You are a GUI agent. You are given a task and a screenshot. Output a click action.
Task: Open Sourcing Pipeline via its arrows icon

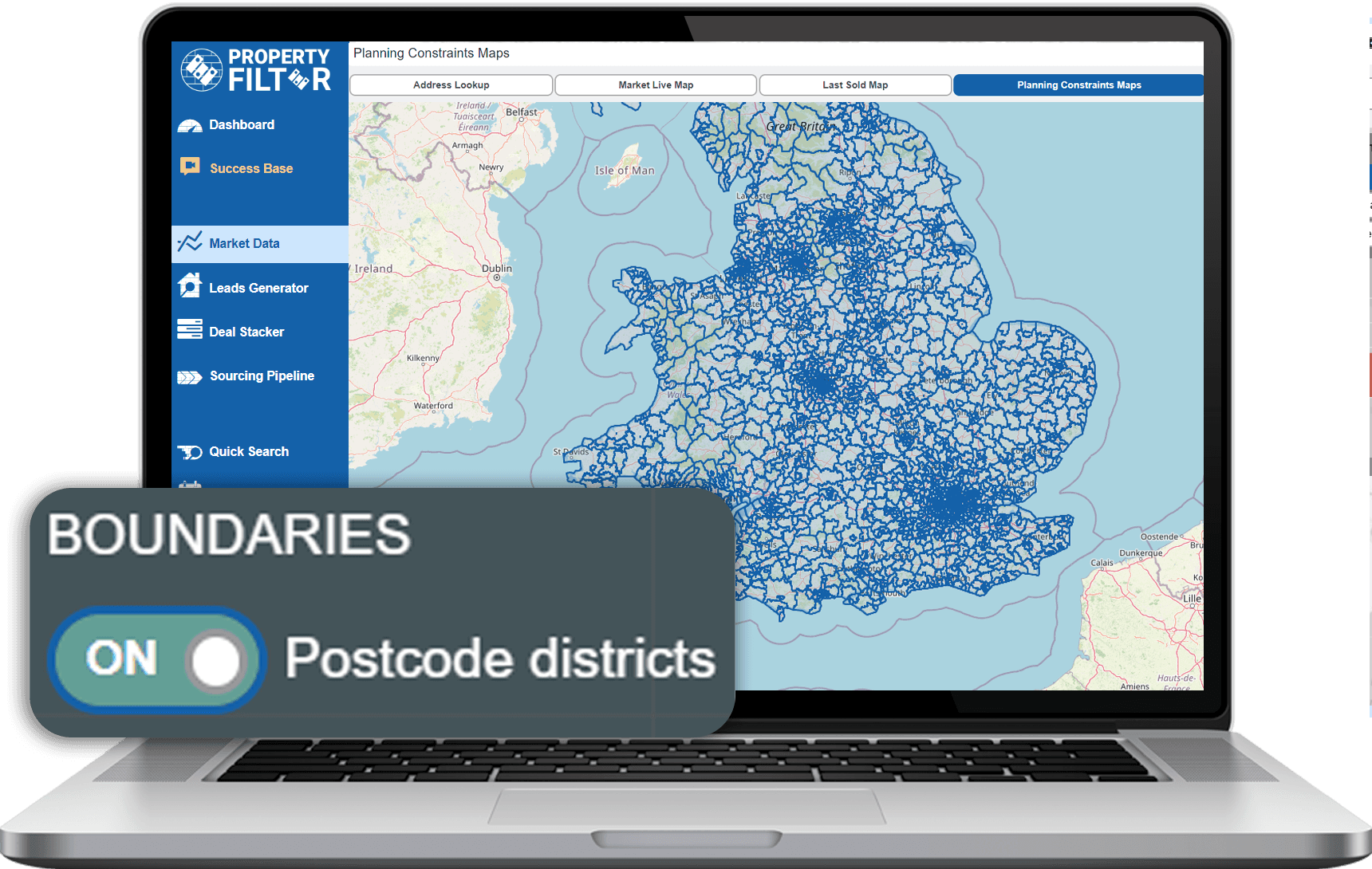click(x=189, y=376)
